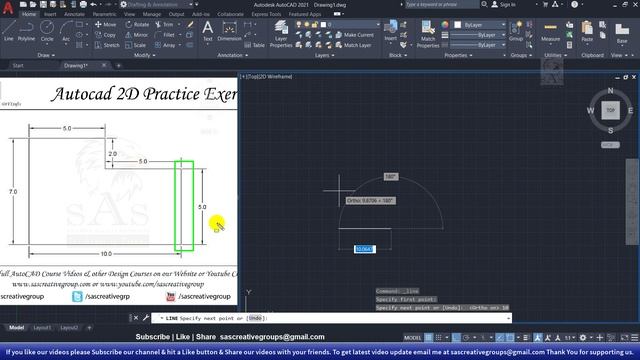Screen dimensions: 640x360
Task: Select the Line tool
Action: 9,31
